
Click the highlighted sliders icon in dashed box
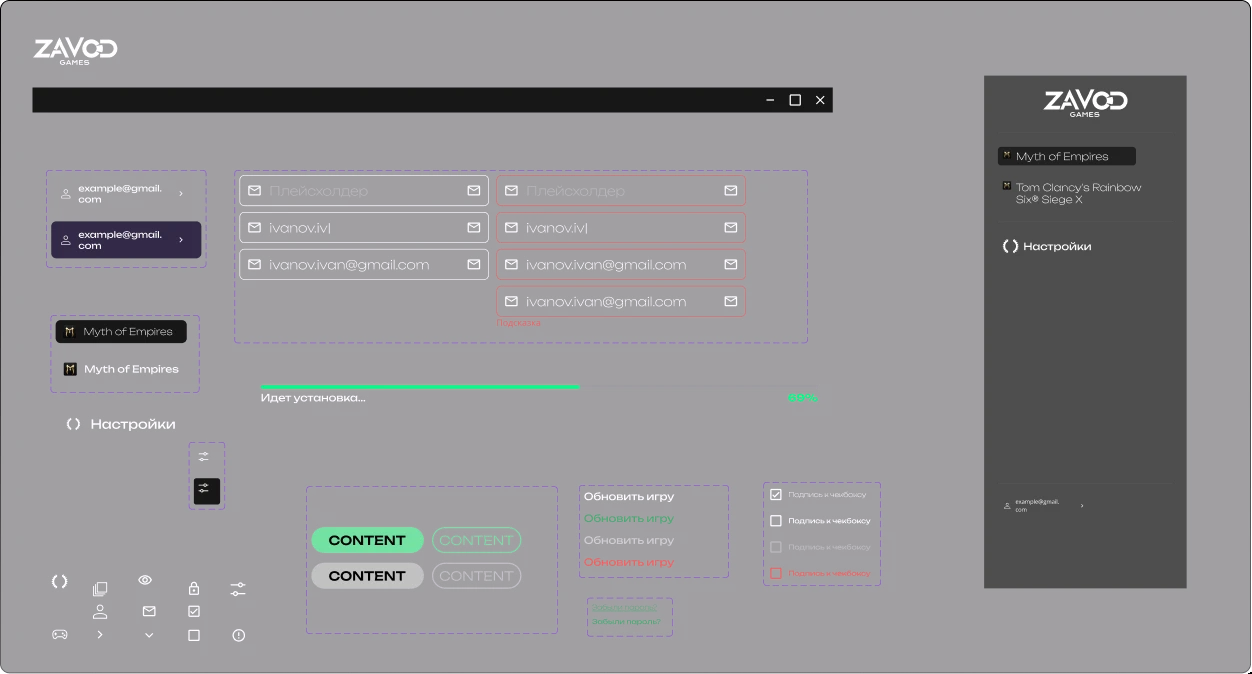[204, 488]
